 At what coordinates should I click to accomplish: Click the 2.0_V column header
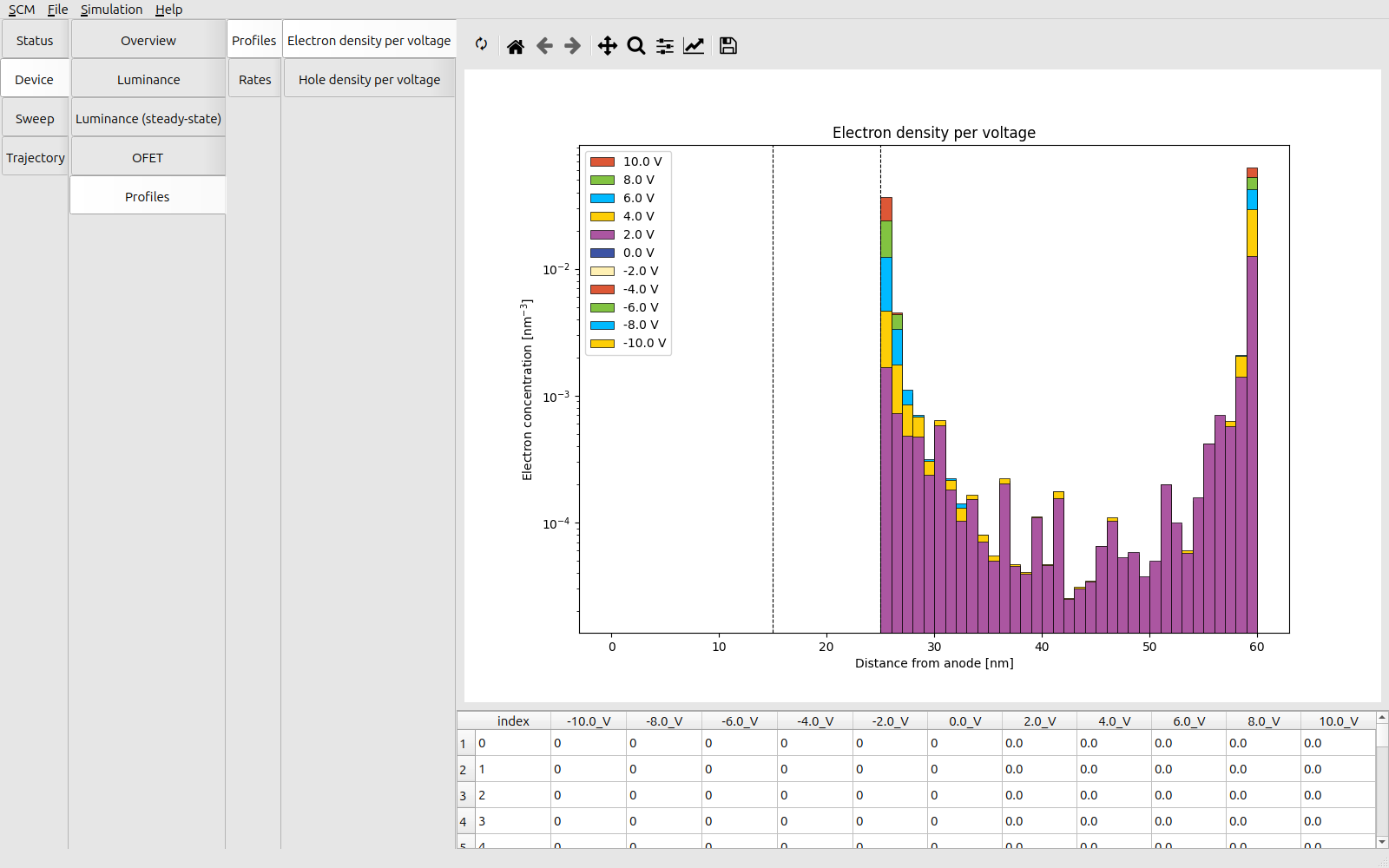1039,721
